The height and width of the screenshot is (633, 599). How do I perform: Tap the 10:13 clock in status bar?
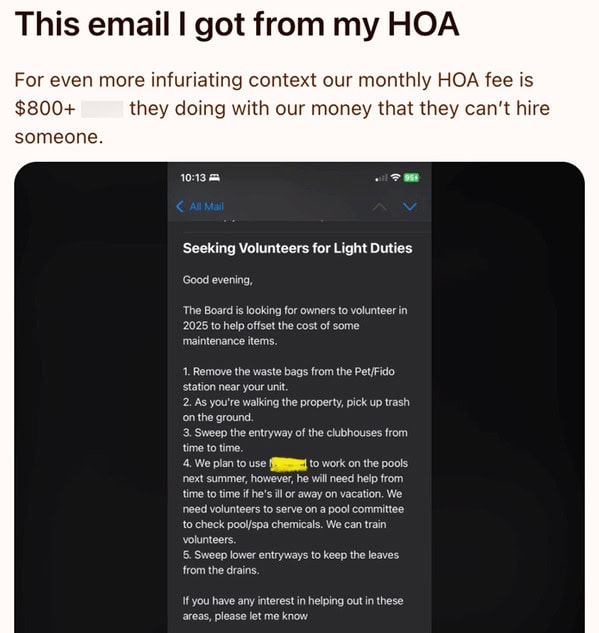193,178
